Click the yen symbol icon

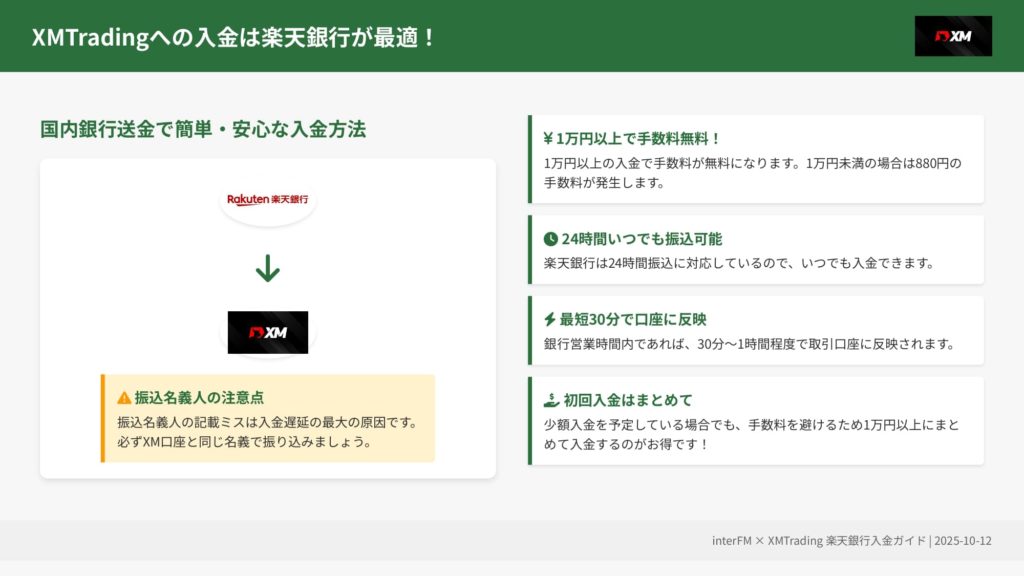click(x=549, y=139)
